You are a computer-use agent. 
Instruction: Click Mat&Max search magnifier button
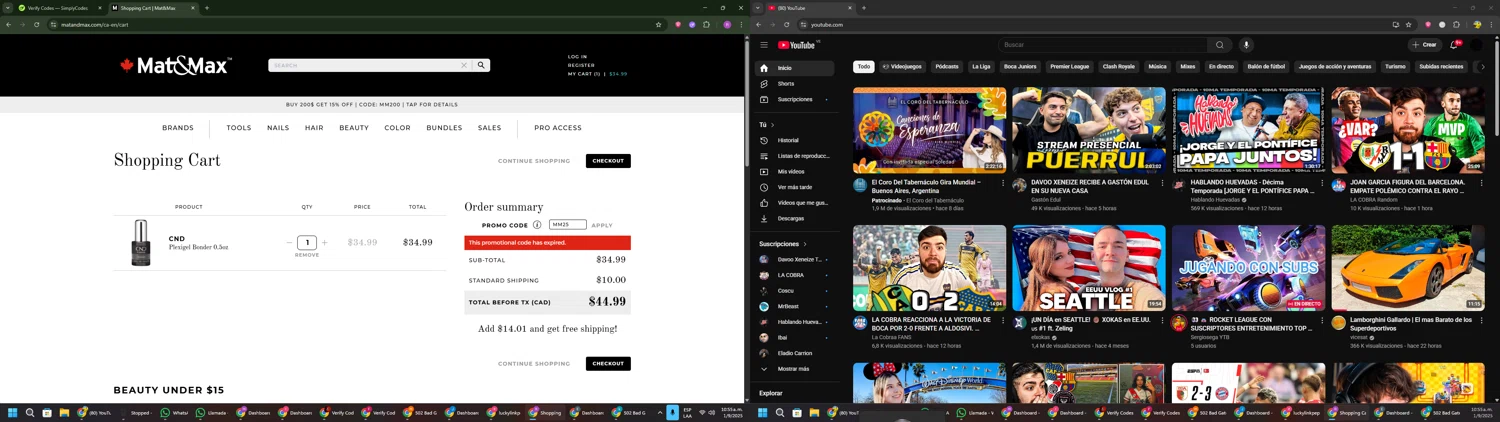tap(481, 65)
